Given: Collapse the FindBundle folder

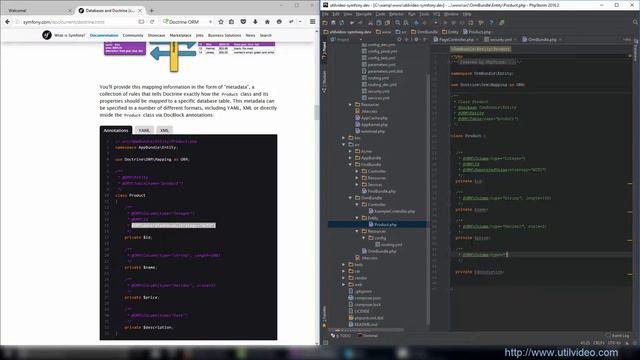Looking at the screenshot, I should pos(350,164).
